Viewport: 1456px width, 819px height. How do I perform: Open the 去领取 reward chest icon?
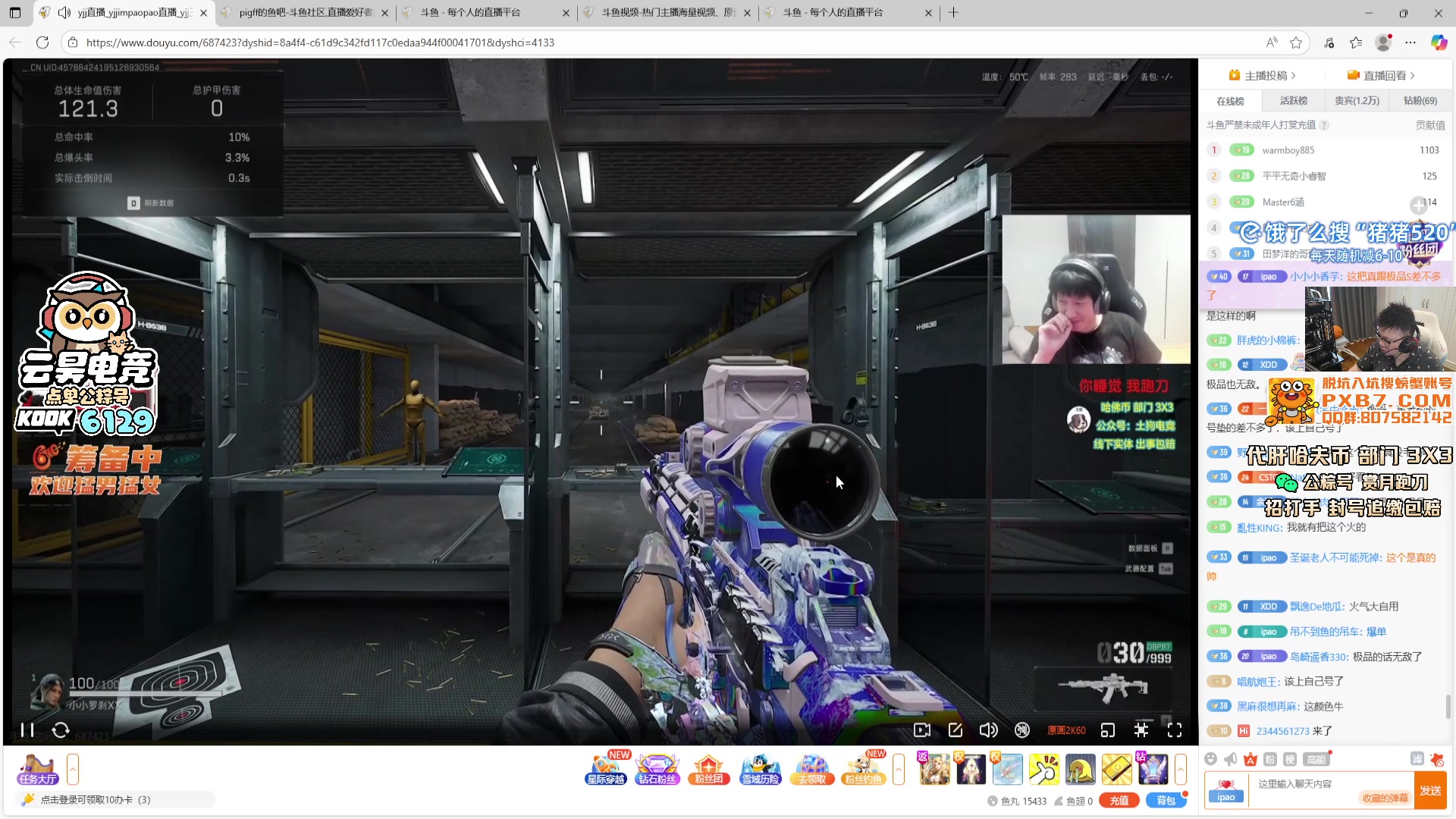[811, 769]
